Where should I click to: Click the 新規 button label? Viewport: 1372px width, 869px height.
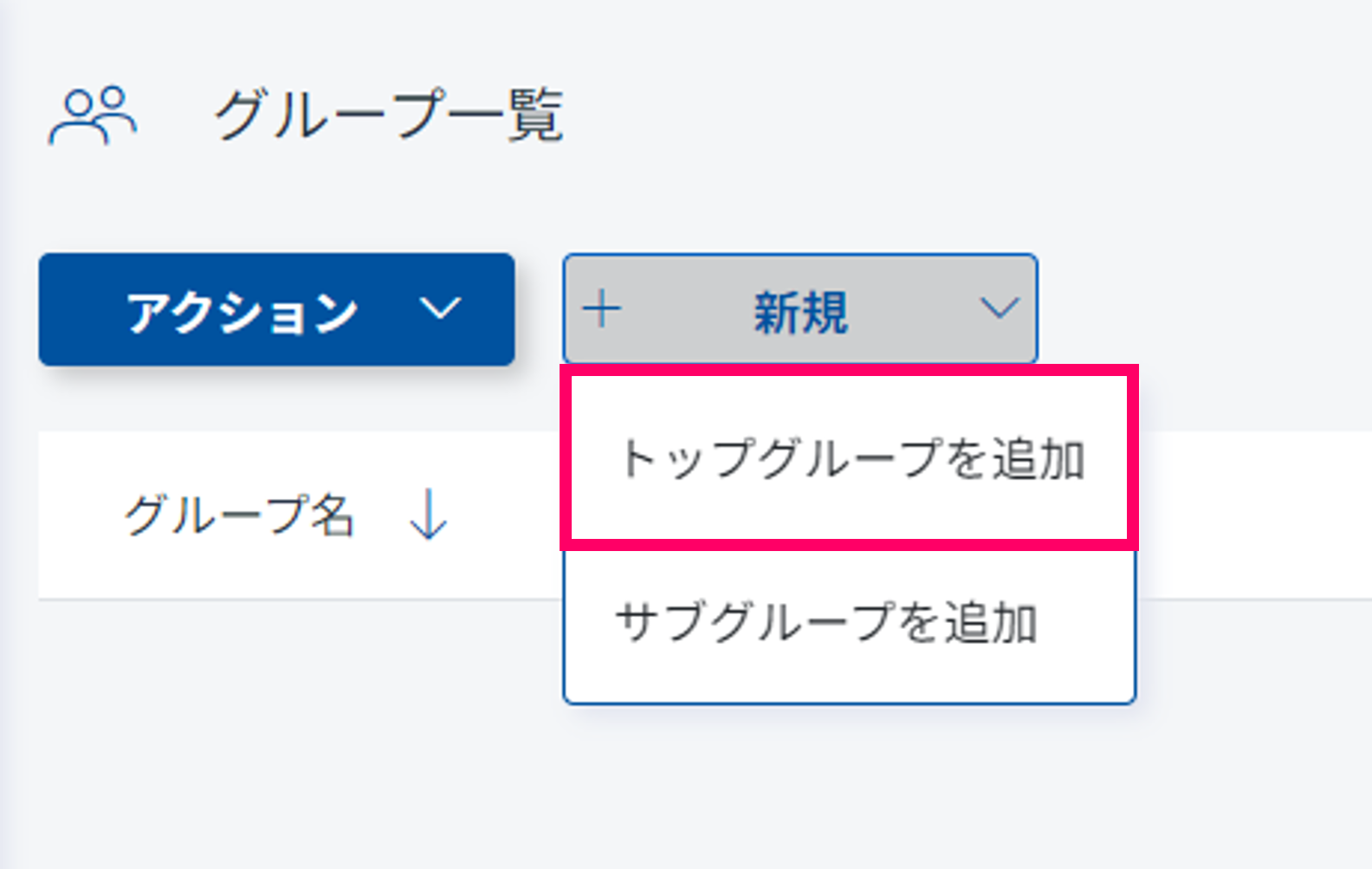click(800, 311)
